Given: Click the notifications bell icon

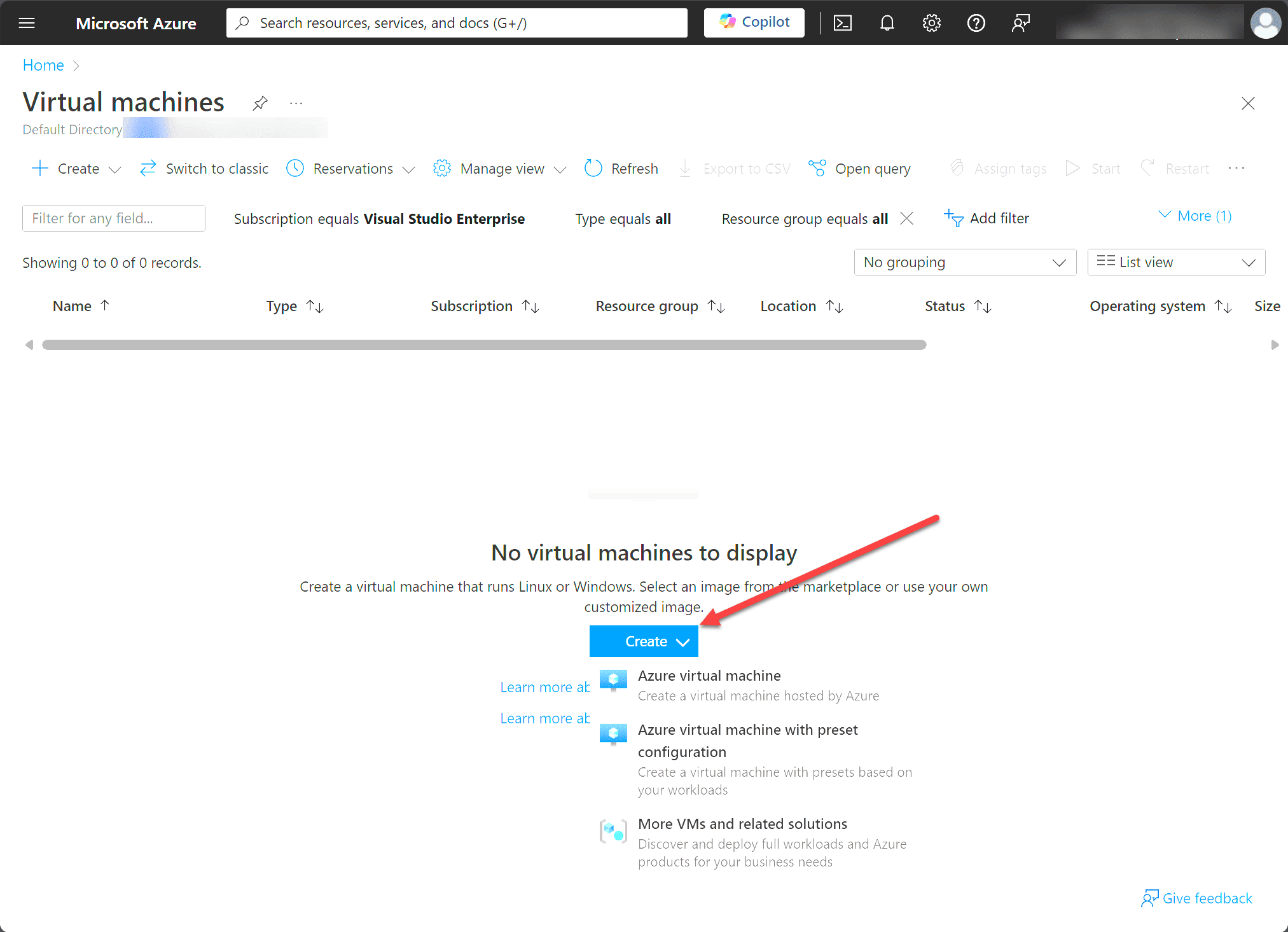Looking at the screenshot, I should pyautogui.click(x=886, y=22).
